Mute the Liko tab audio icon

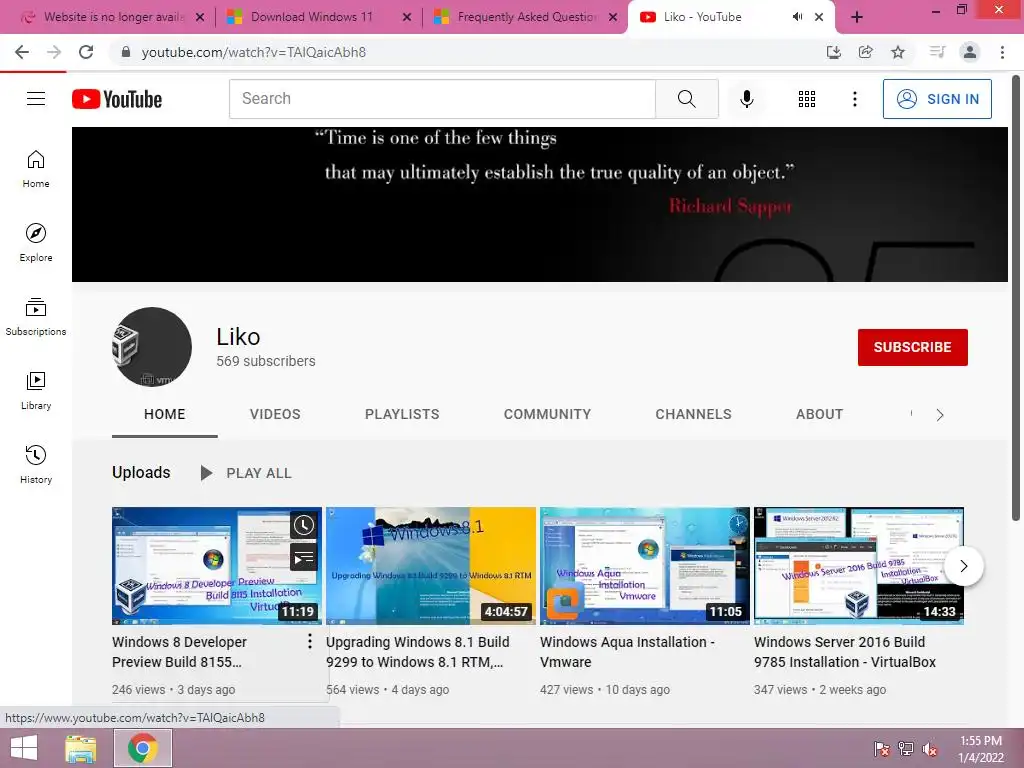click(x=797, y=17)
